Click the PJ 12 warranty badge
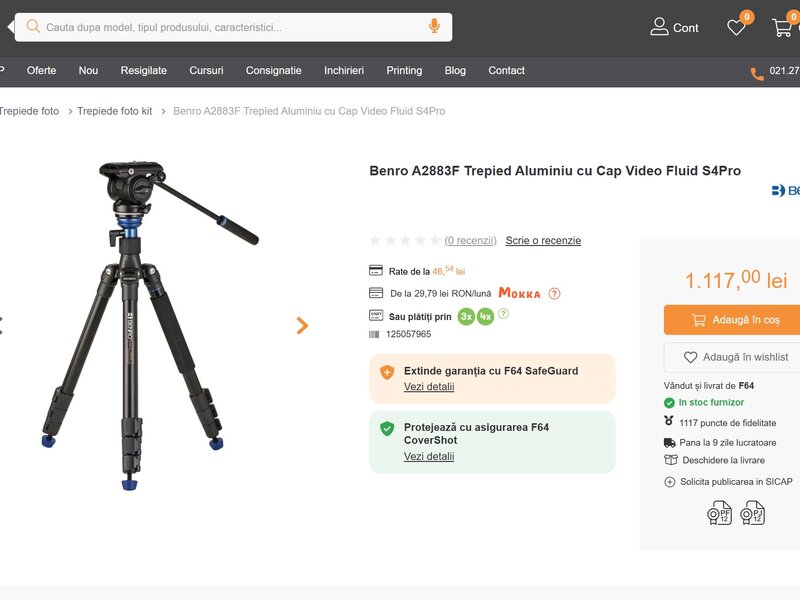The height and width of the screenshot is (600, 800). pos(753,513)
